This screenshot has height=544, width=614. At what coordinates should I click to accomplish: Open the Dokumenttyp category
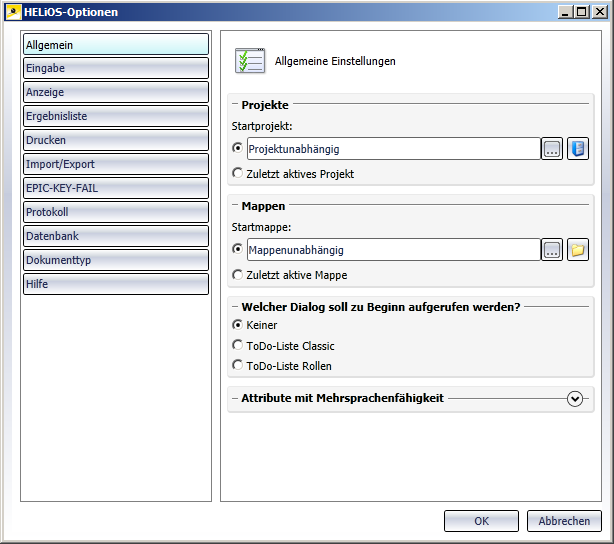click(x=116, y=260)
